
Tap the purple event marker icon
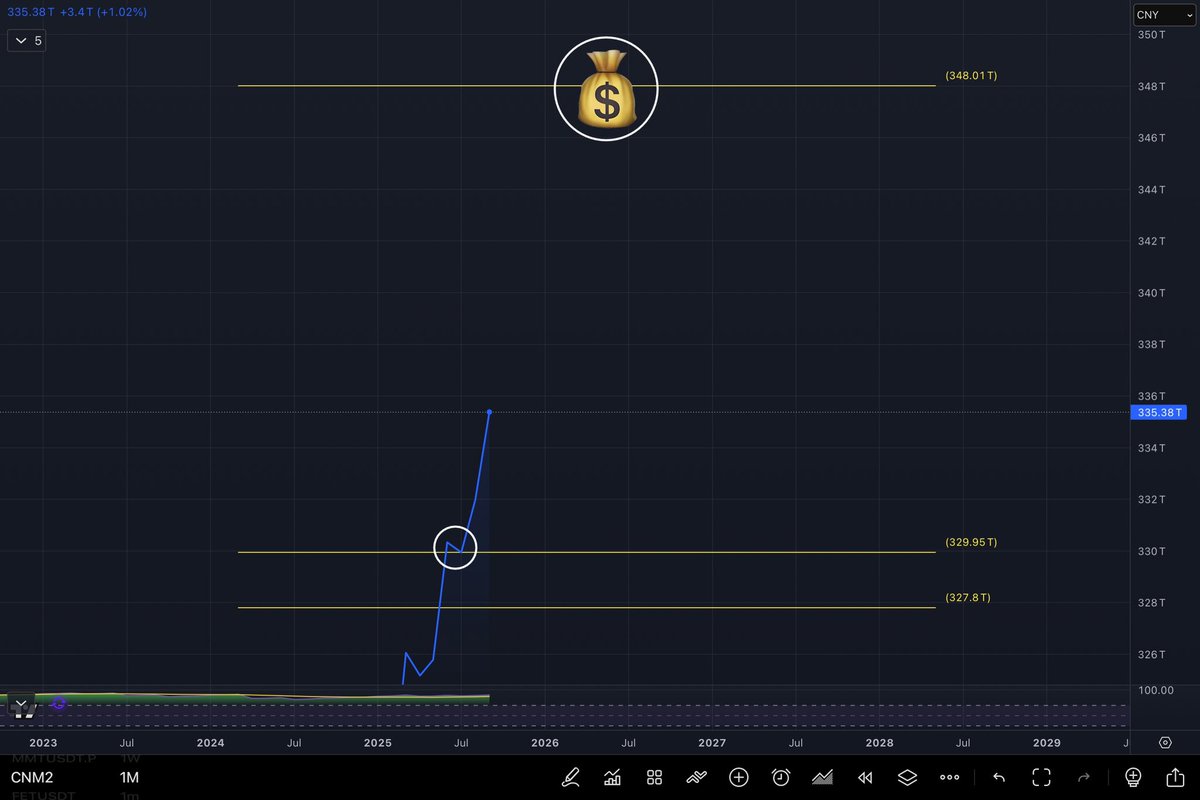click(x=59, y=704)
